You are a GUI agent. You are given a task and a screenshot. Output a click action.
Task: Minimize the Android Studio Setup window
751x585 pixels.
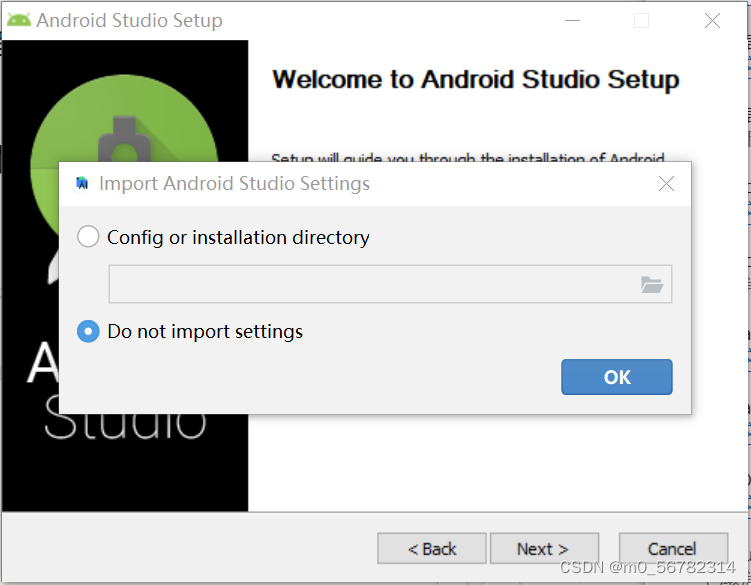pos(572,21)
